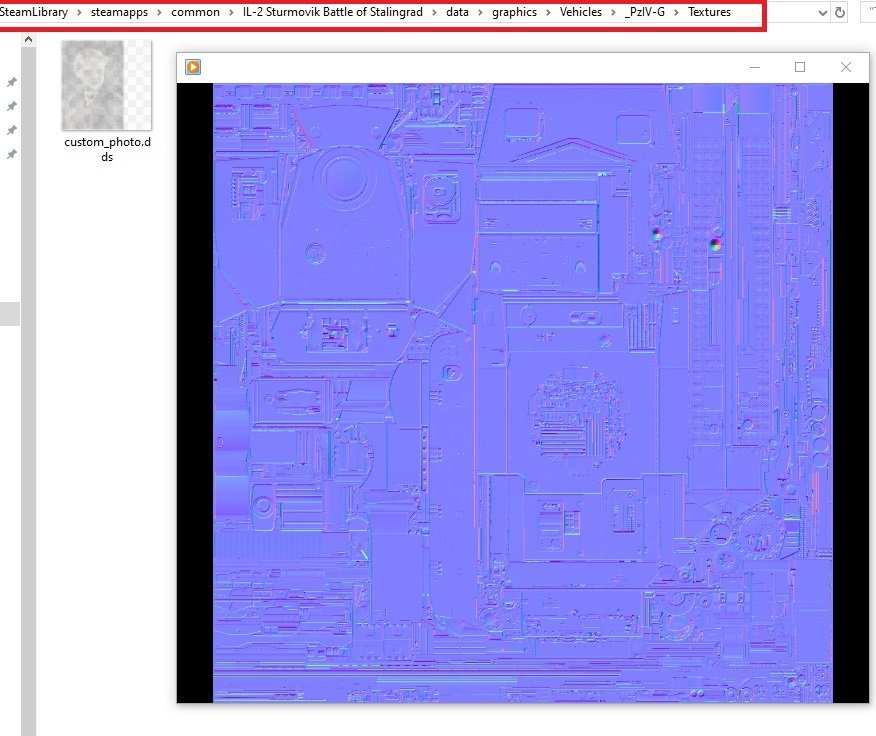Click the second pin icon in navigation pane

[x=11, y=106]
